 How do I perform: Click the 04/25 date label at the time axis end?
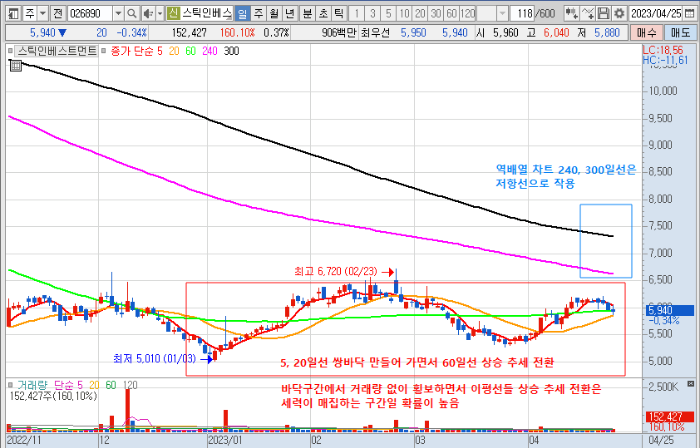661,440
